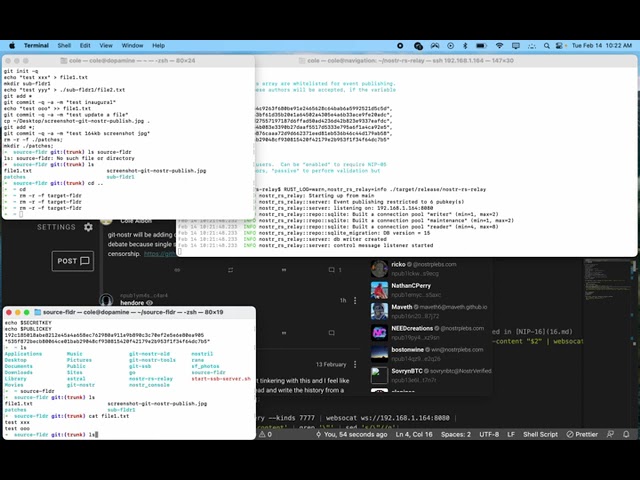This screenshot has height=480, width=640.
Task: Click Prettier status bar item
Action: coord(582,434)
